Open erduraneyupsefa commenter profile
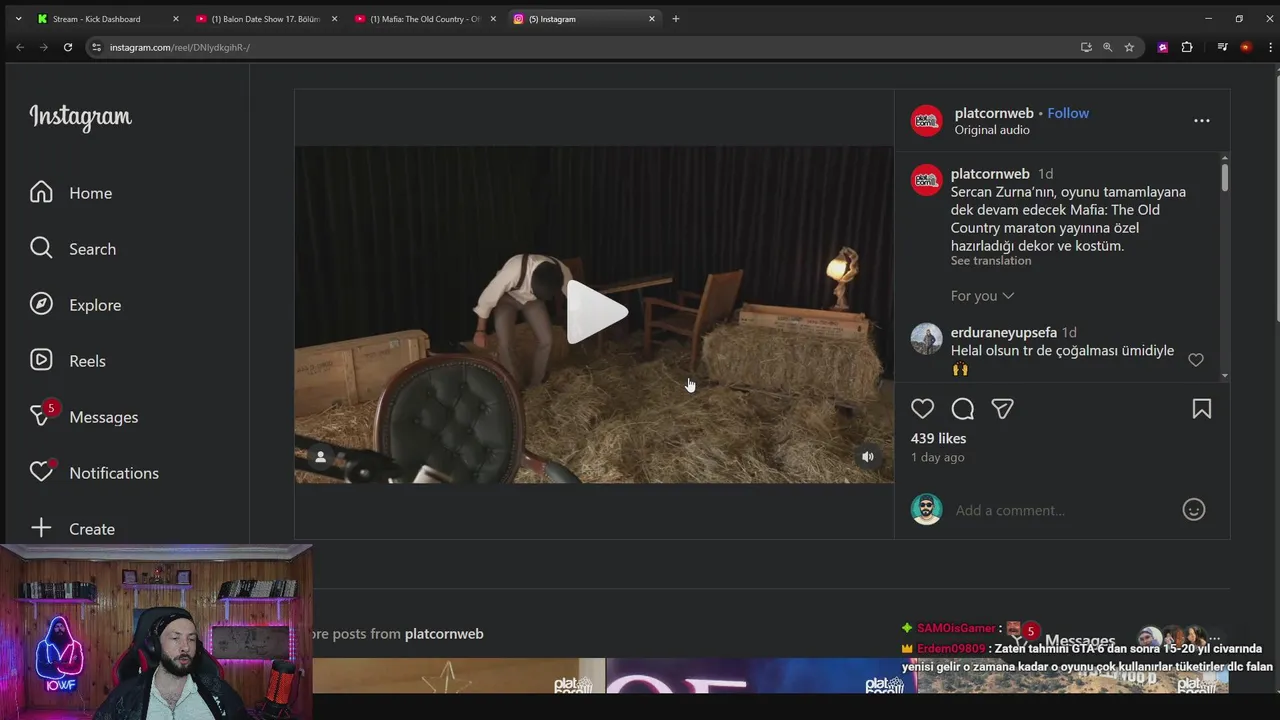Image resolution: width=1280 pixels, height=720 pixels. (1004, 332)
